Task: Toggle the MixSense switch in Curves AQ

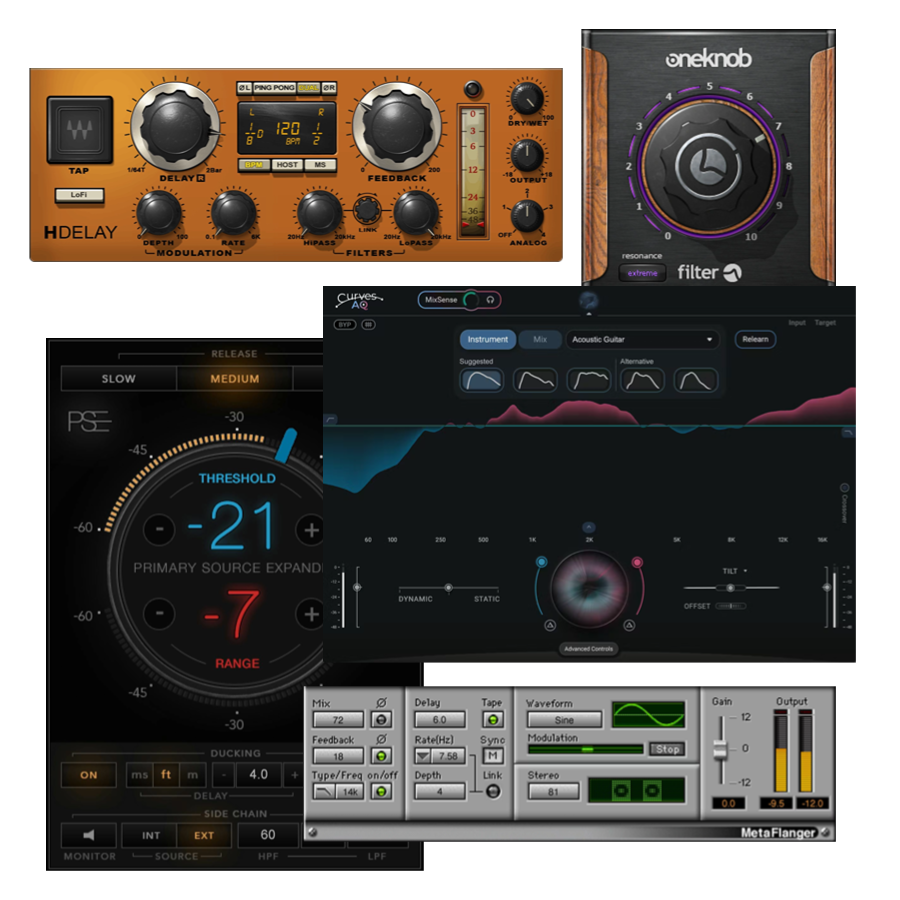Action: click(471, 300)
